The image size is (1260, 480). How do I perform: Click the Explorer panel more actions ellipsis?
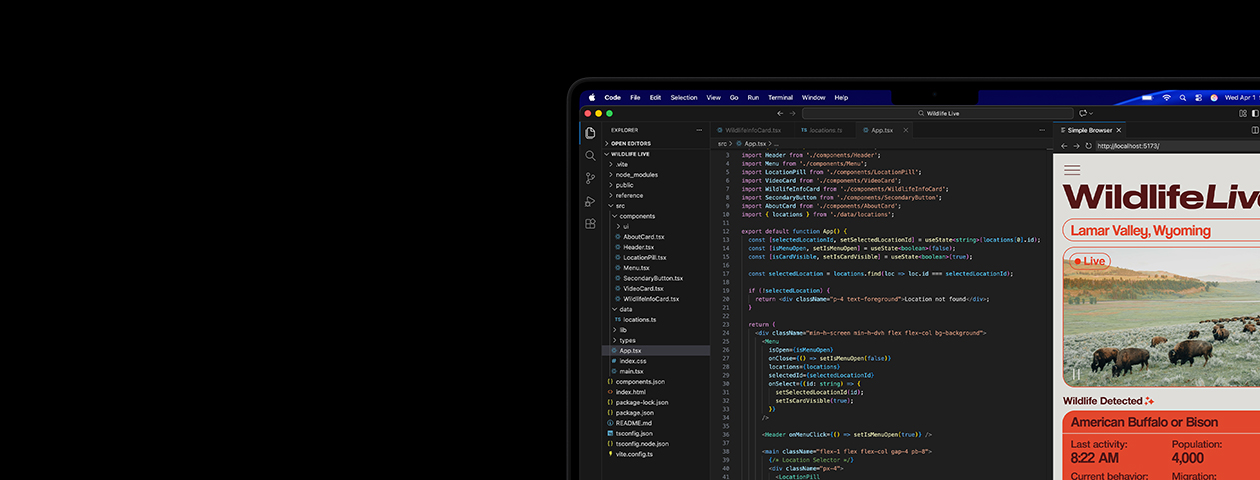(x=699, y=130)
